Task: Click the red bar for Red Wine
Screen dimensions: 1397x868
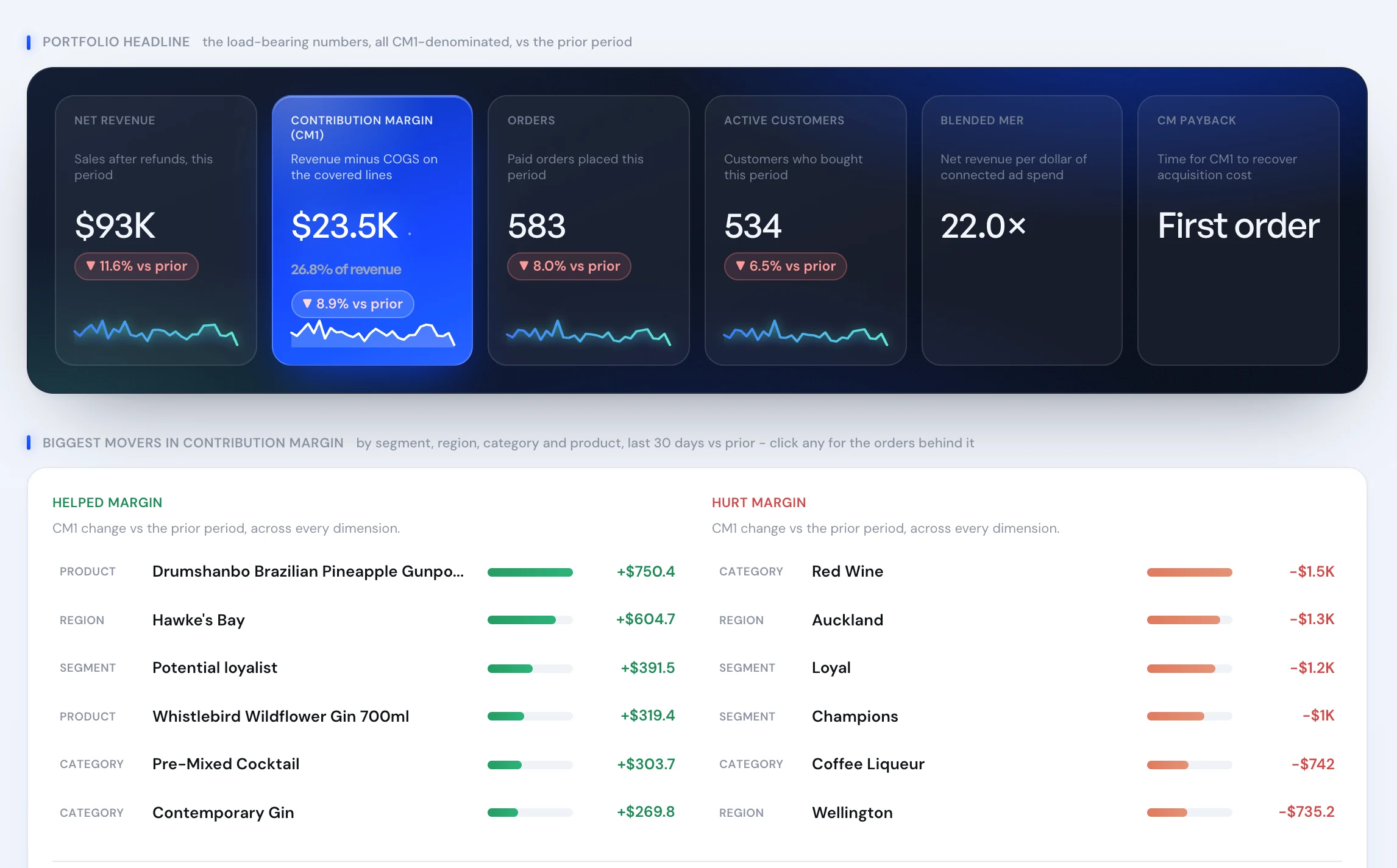Action: click(x=1189, y=572)
